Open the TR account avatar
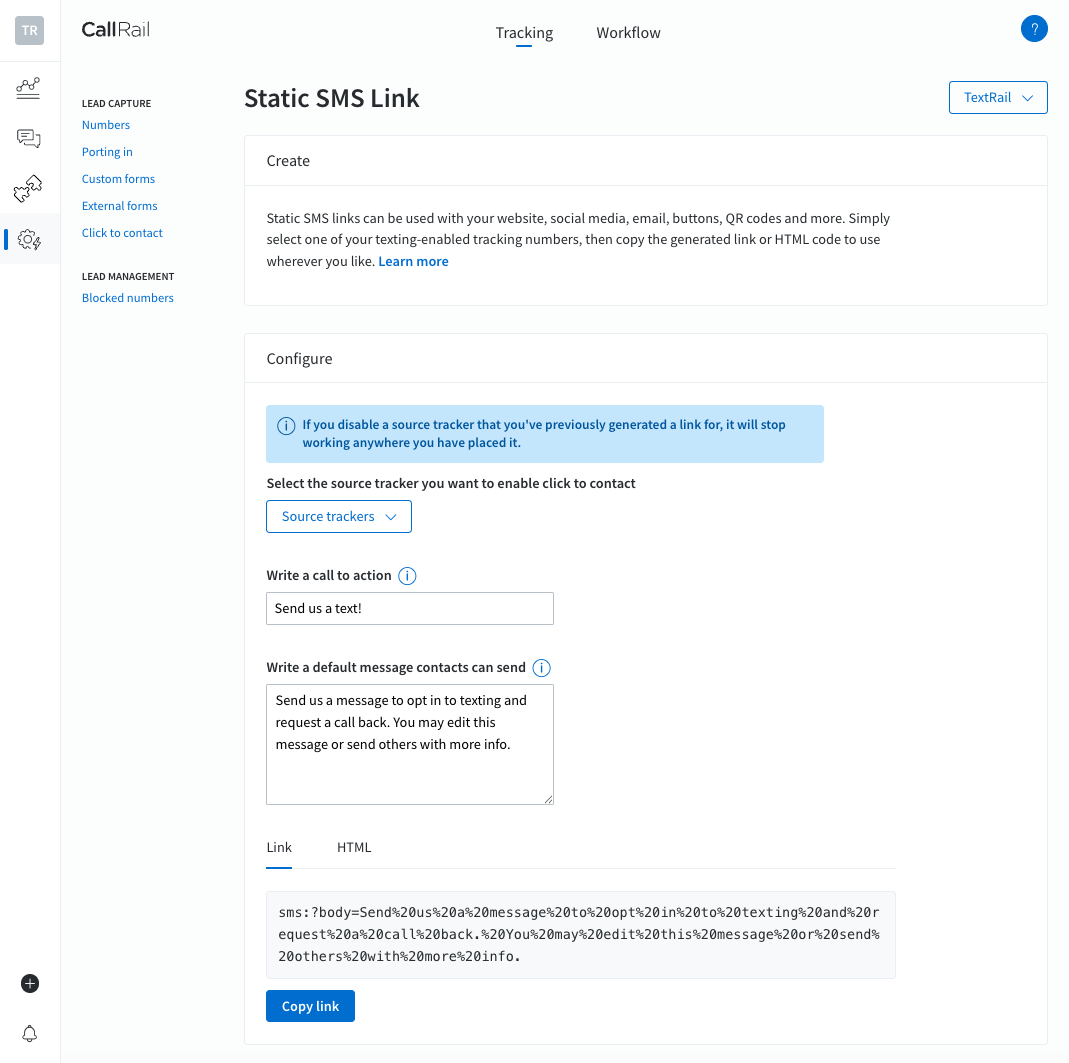Image resolution: width=1069 pixels, height=1063 pixels. [x=29, y=31]
